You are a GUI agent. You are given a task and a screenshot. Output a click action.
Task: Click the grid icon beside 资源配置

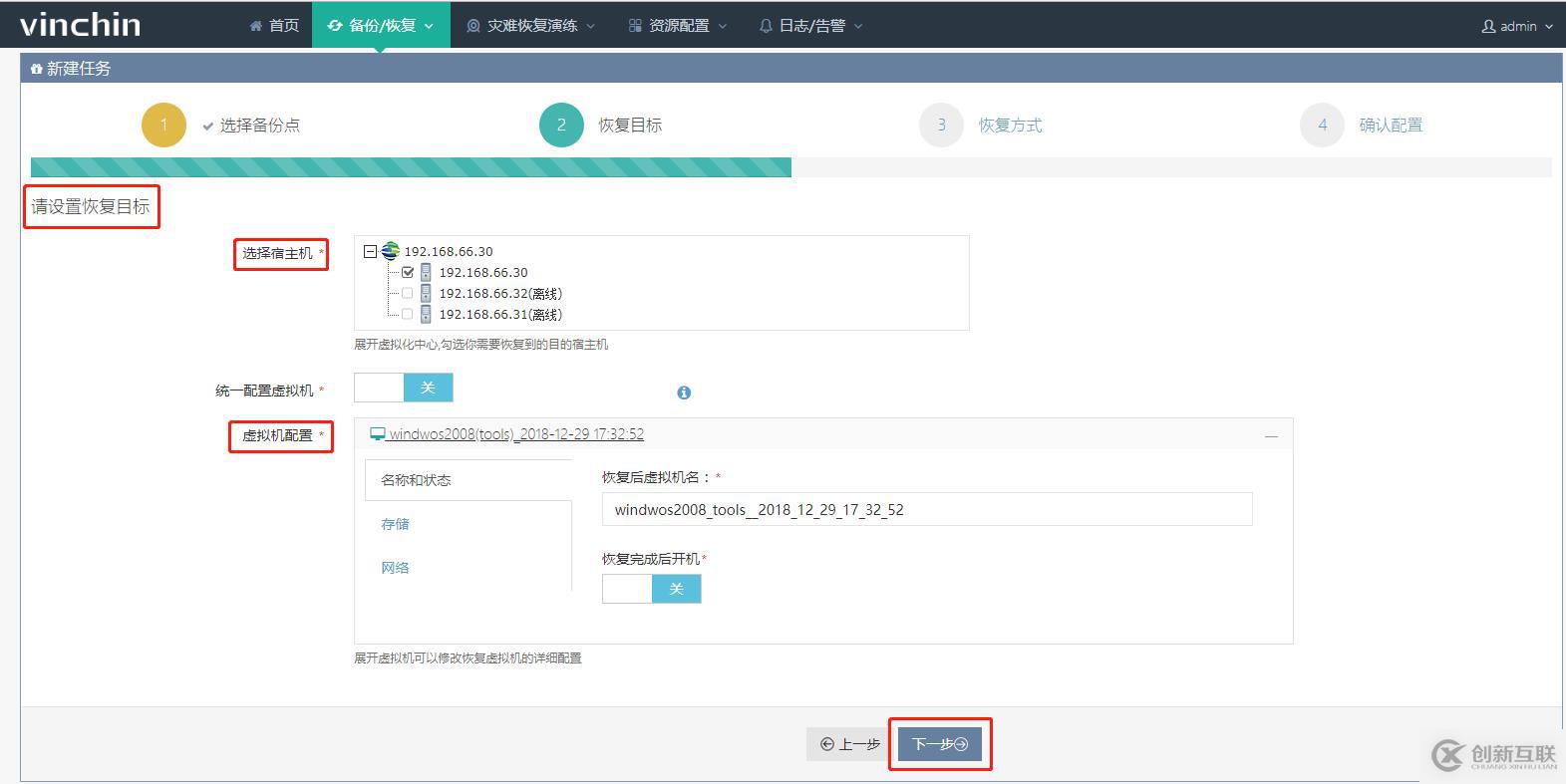[x=635, y=26]
